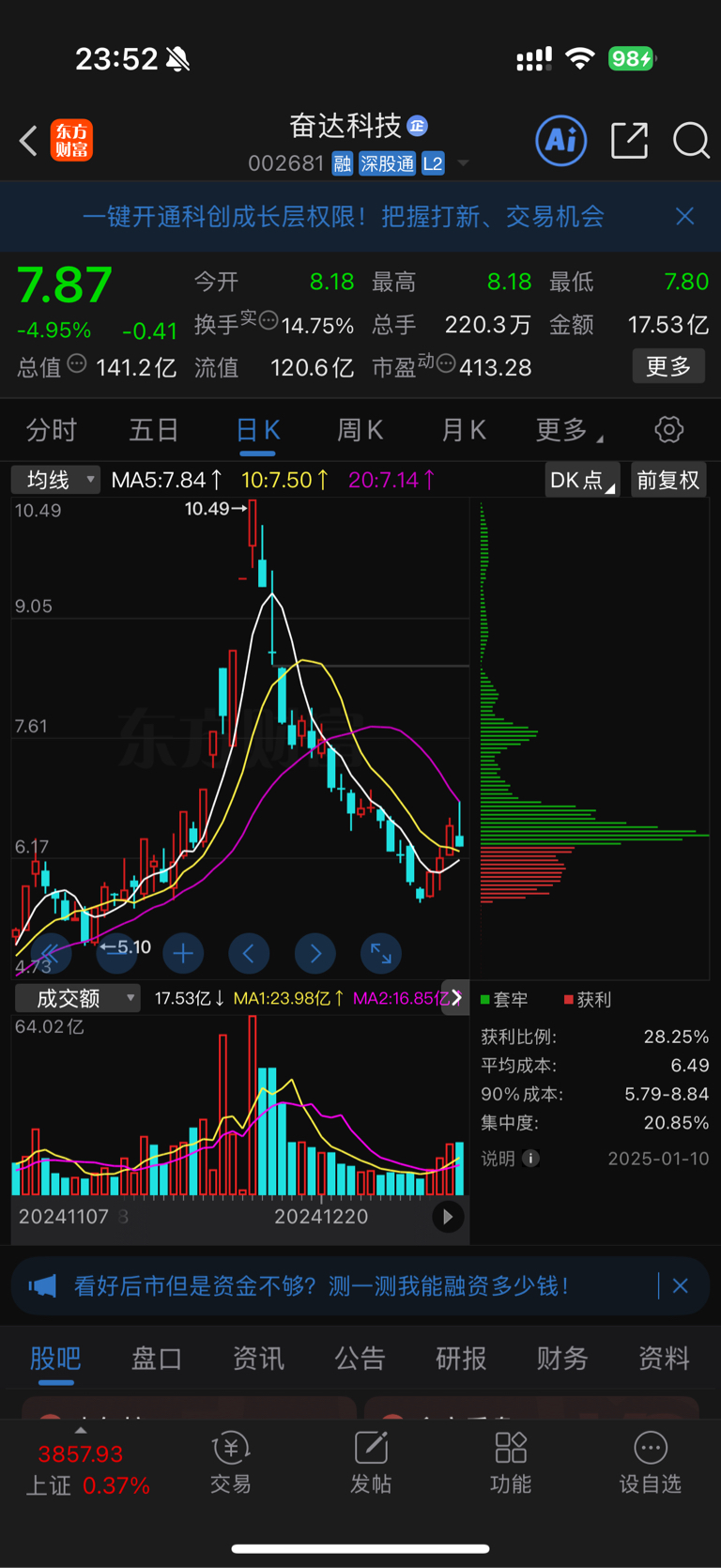Close the financing promo banner
Viewport: 721px width, 1568px height.
click(x=681, y=1285)
